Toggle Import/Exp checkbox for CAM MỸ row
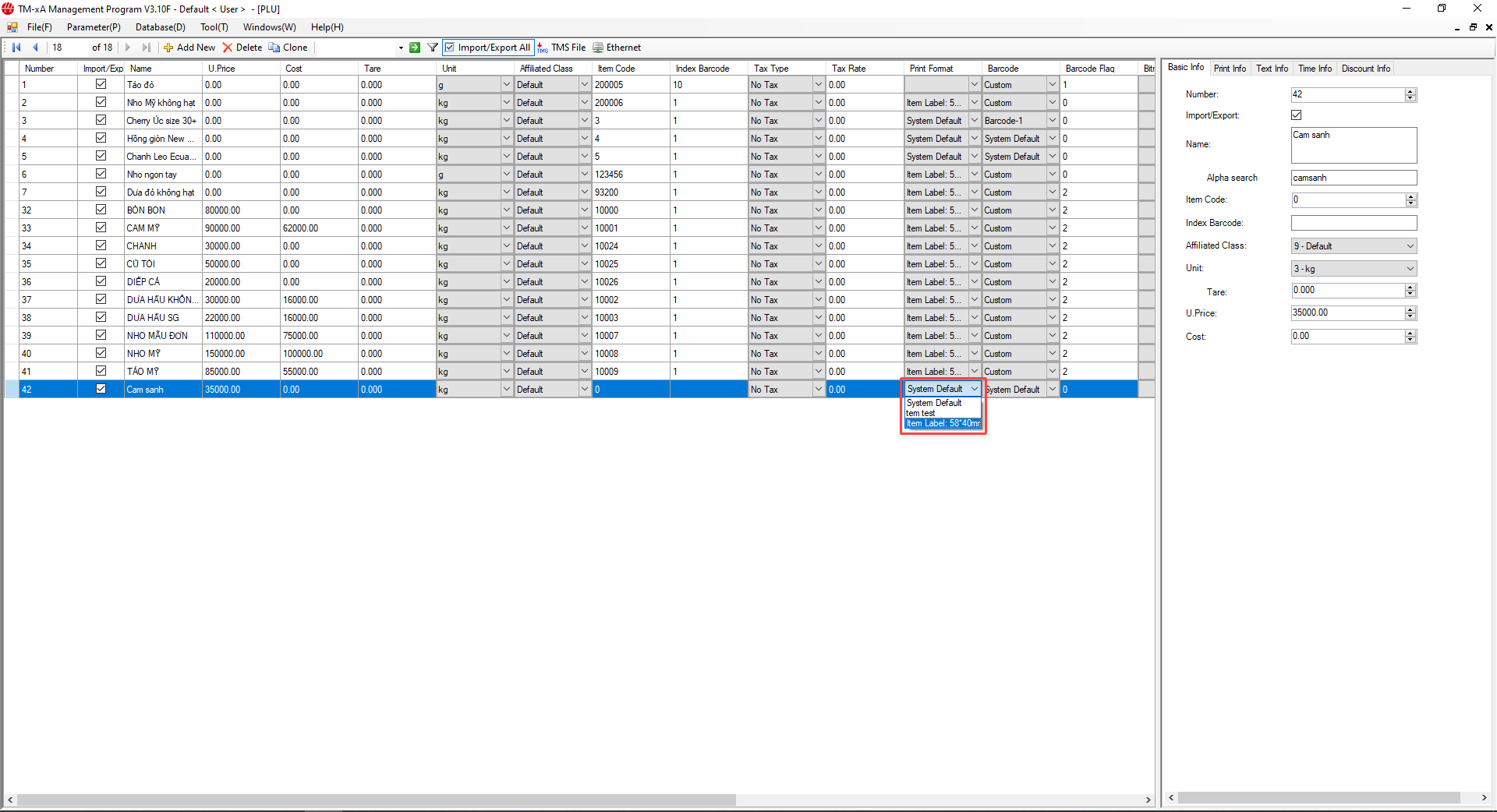This screenshot has width=1497, height=812. [101, 228]
